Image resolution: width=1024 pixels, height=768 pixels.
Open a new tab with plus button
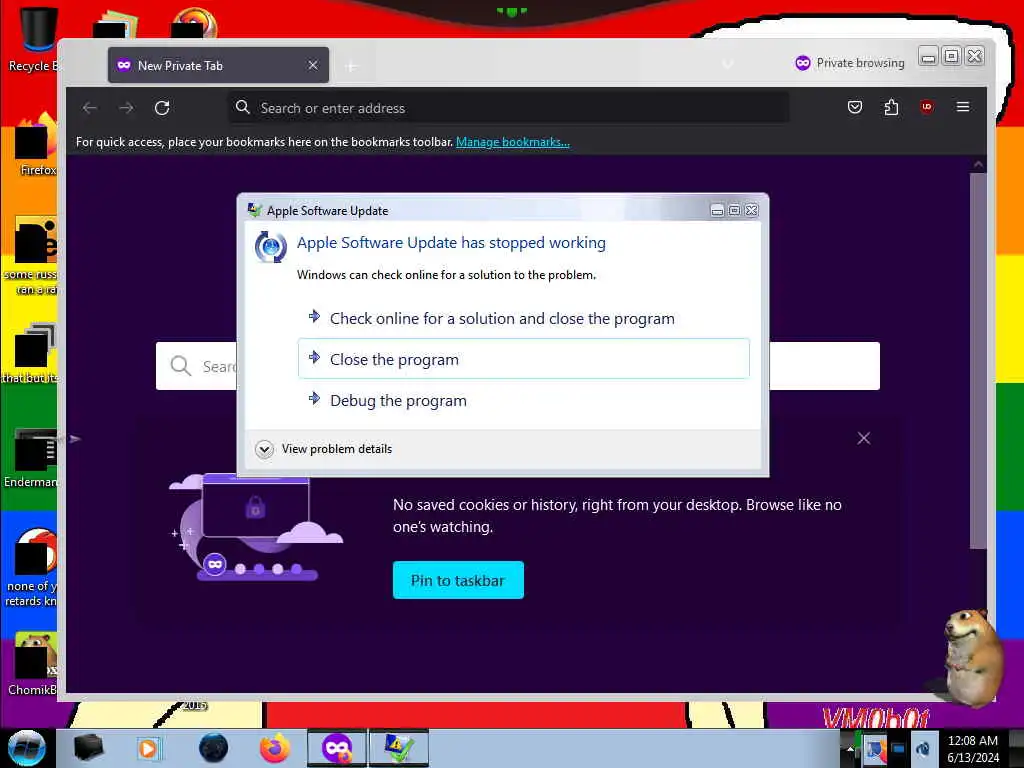(x=351, y=66)
